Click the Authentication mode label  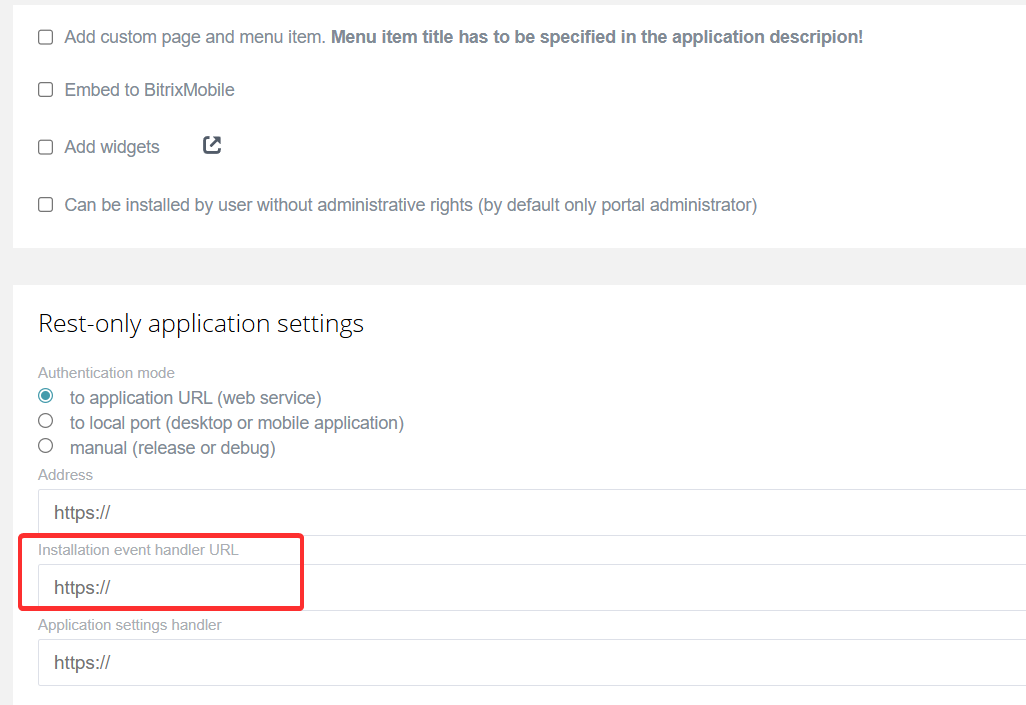click(x=106, y=373)
